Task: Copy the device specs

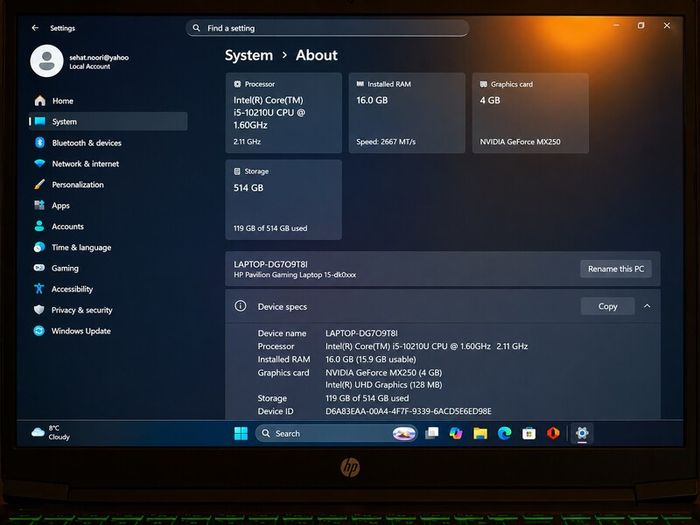Action: pyautogui.click(x=608, y=306)
